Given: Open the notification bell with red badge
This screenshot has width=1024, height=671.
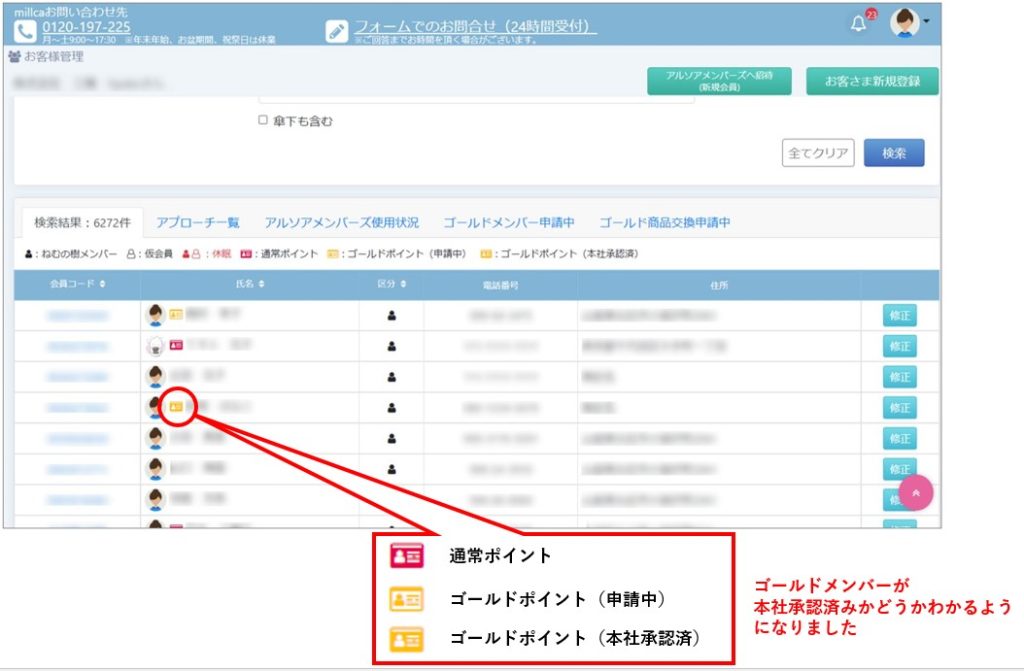Looking at the screenshot, I should tap(859, 24).
